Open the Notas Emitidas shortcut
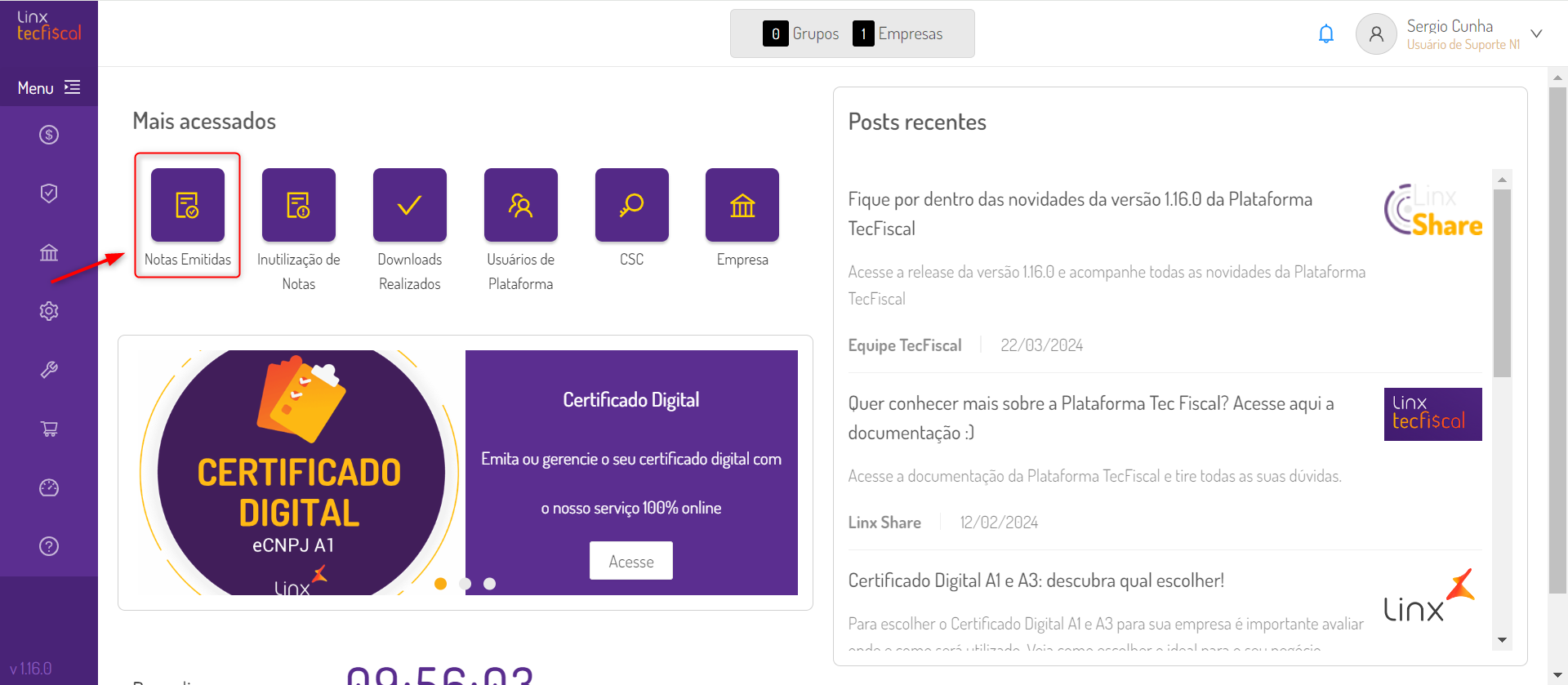 [188, 205]
